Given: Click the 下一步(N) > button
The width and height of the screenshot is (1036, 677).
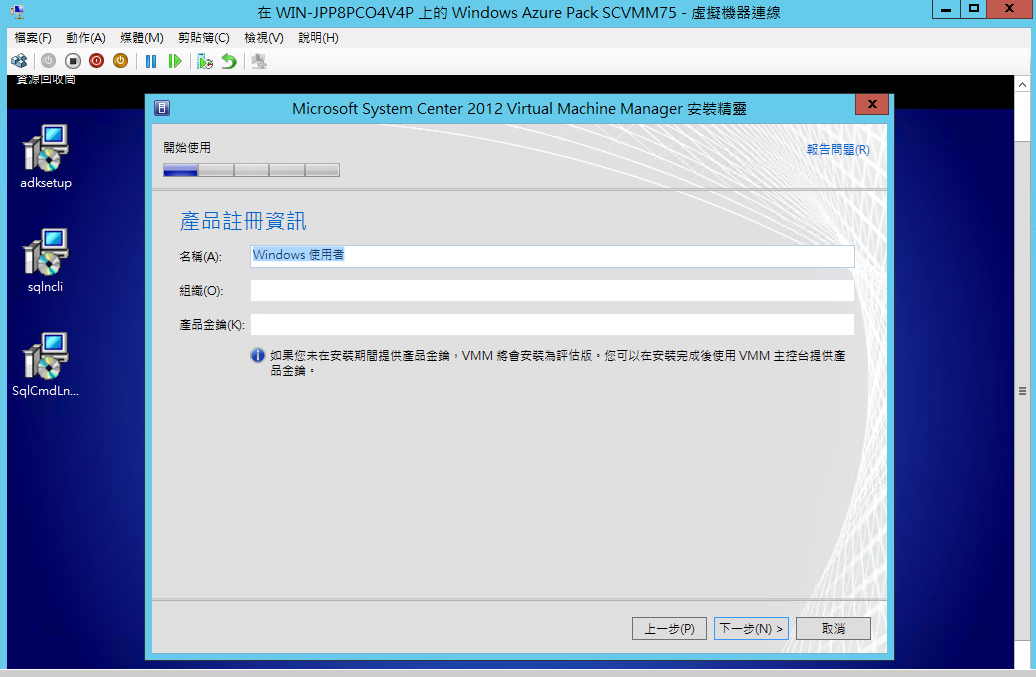Looking at the screenshot, I should coord(751,628).
